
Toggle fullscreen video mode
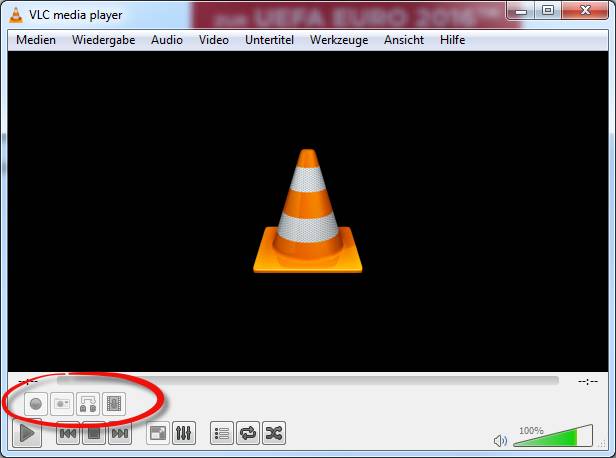[x=158, y=433]
